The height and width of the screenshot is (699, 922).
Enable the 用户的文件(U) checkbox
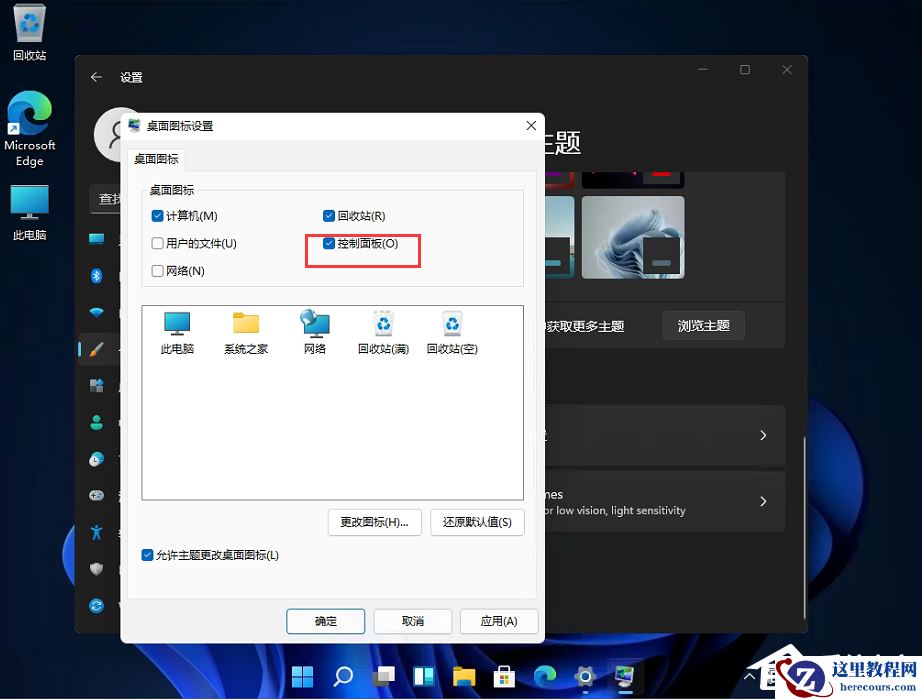157,243
